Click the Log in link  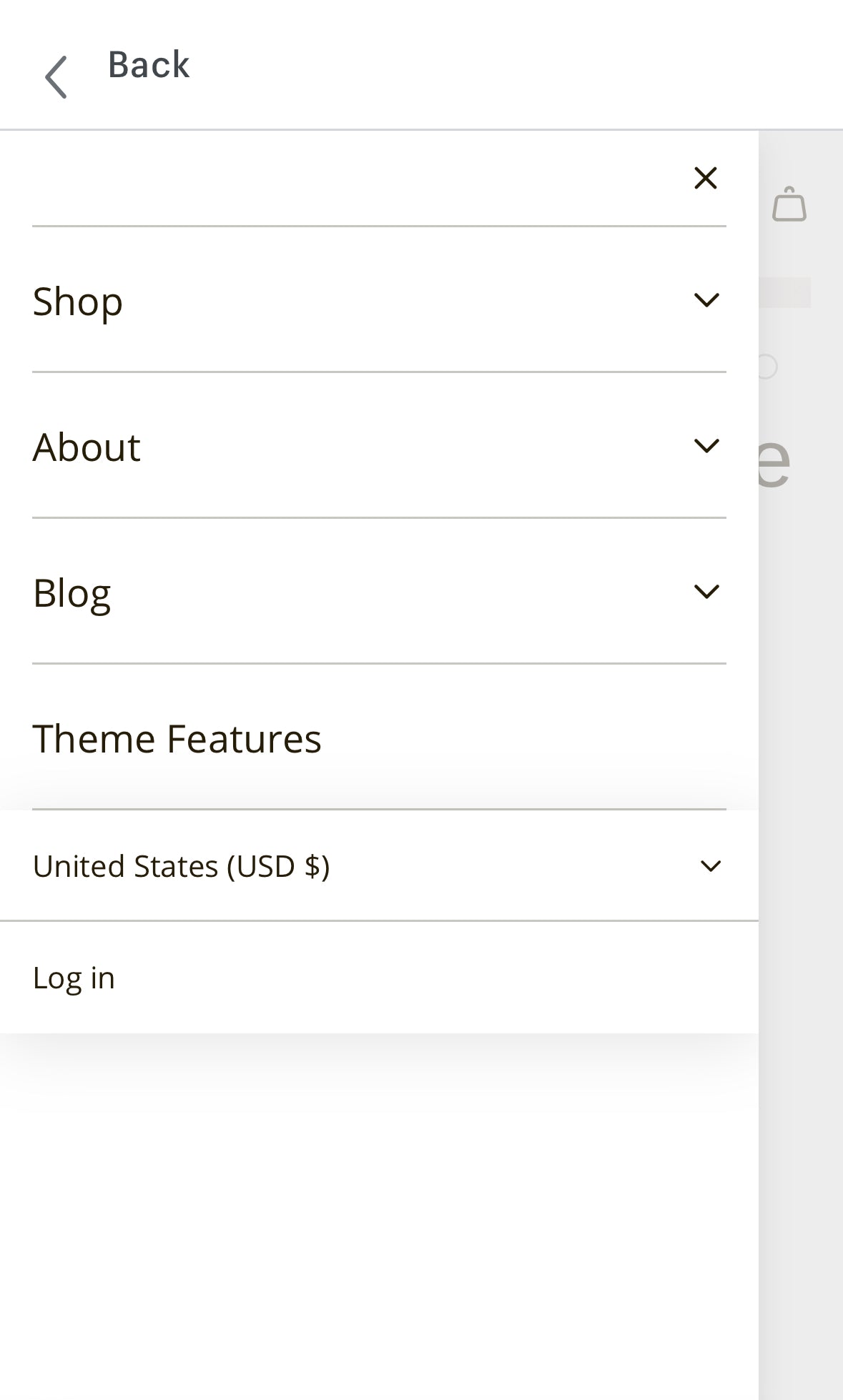(74, 978)
